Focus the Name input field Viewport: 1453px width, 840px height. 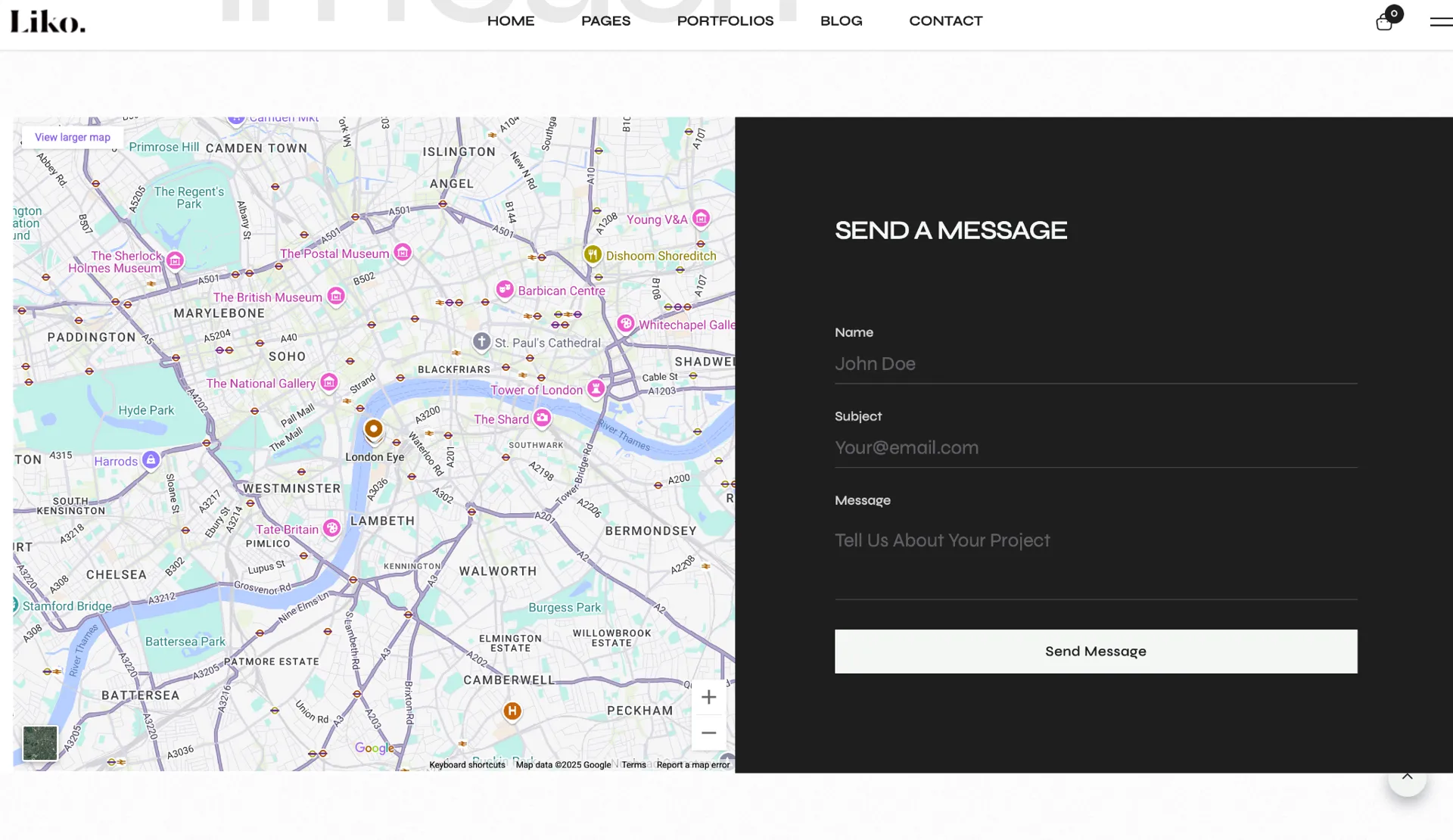click(1095, 364)
